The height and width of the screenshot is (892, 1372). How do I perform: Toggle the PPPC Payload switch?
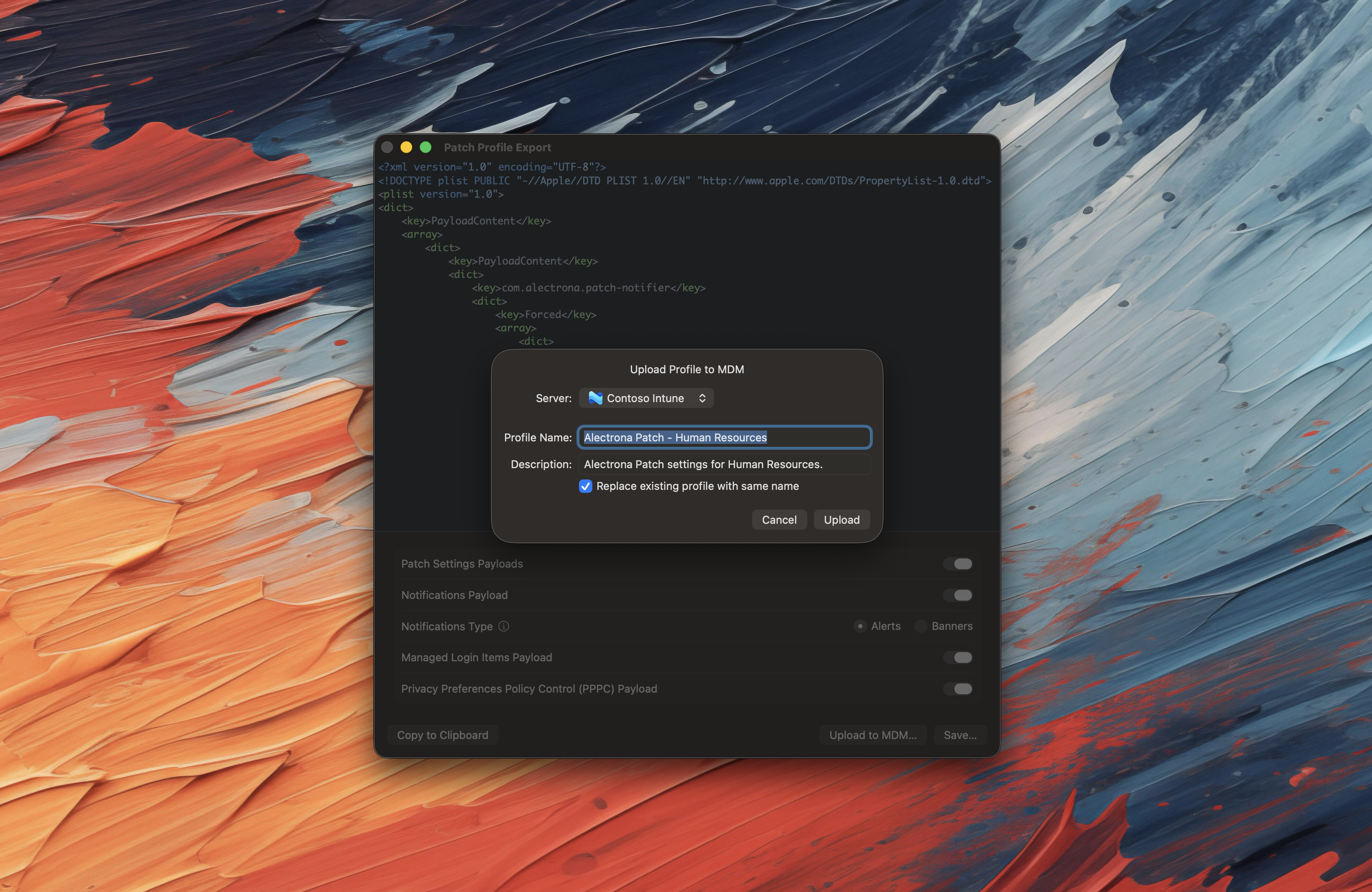point(958,689)
